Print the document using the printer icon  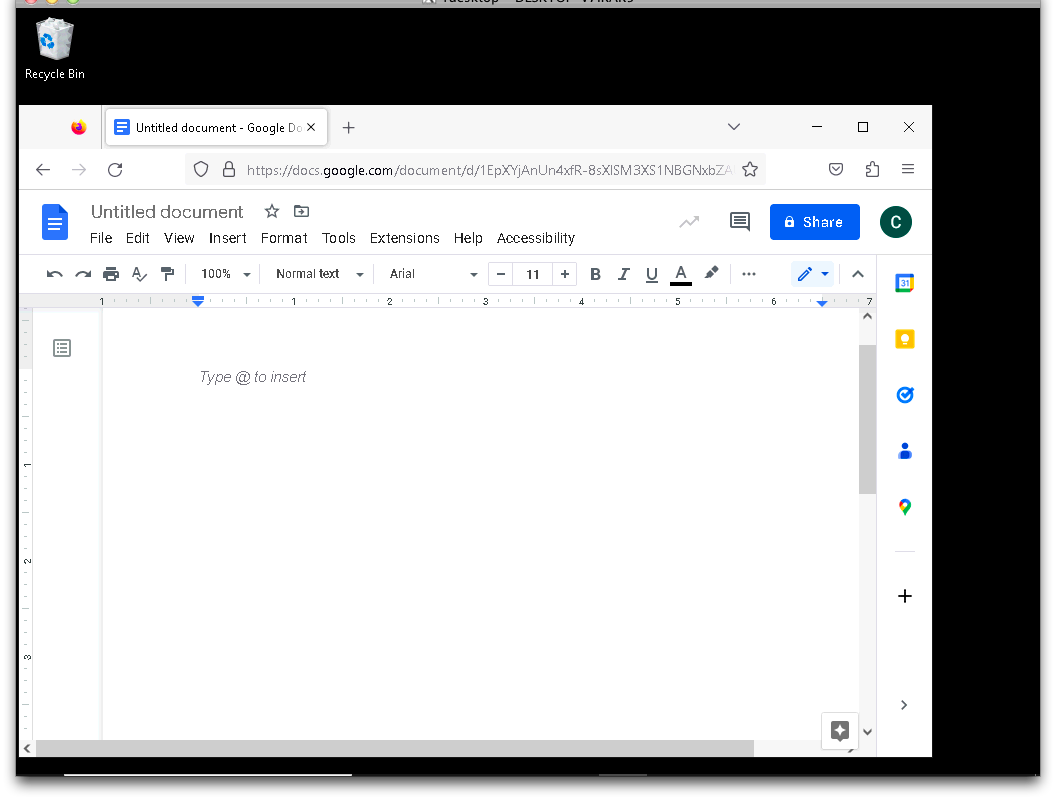click(x=111, y=274)
